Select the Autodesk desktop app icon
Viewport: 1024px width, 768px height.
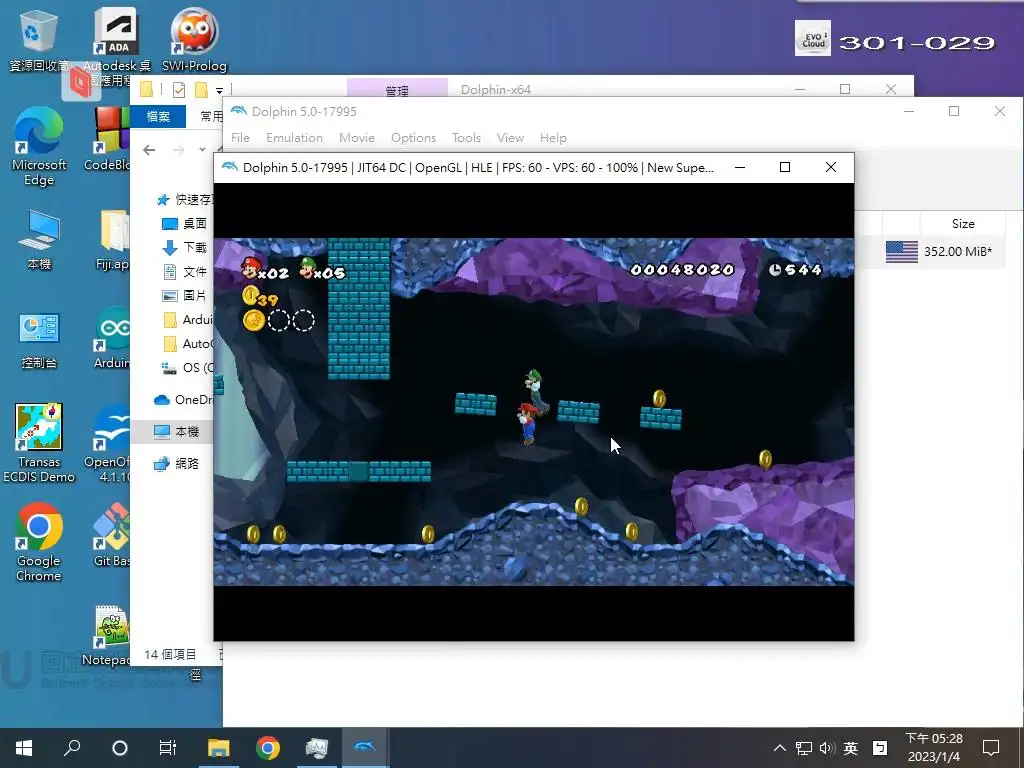pyautogui.click(x=116, y=46)
